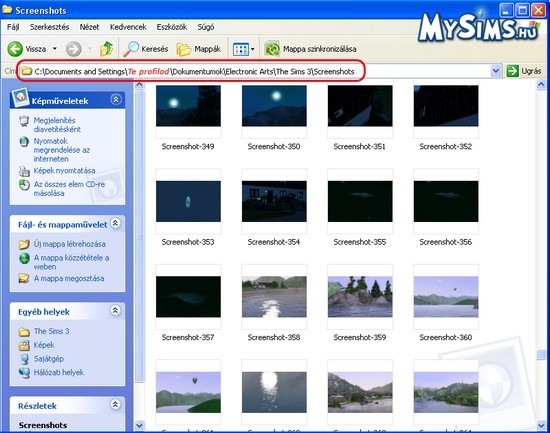Click the CD copy icon
The height and width of the screenshot is (433, 550).
[24, 185]
